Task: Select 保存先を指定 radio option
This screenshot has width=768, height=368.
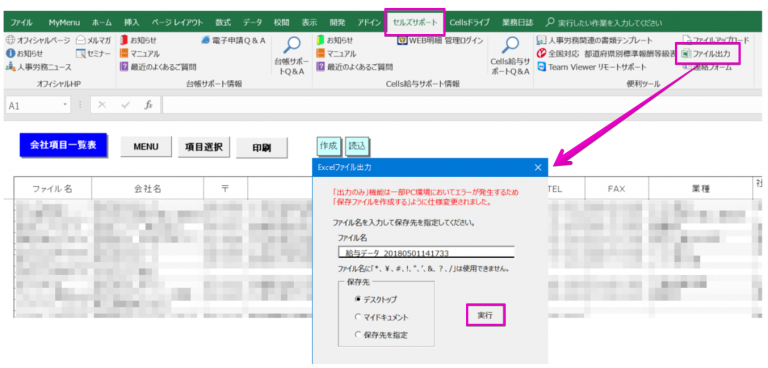Action: (x=358, y=335)
